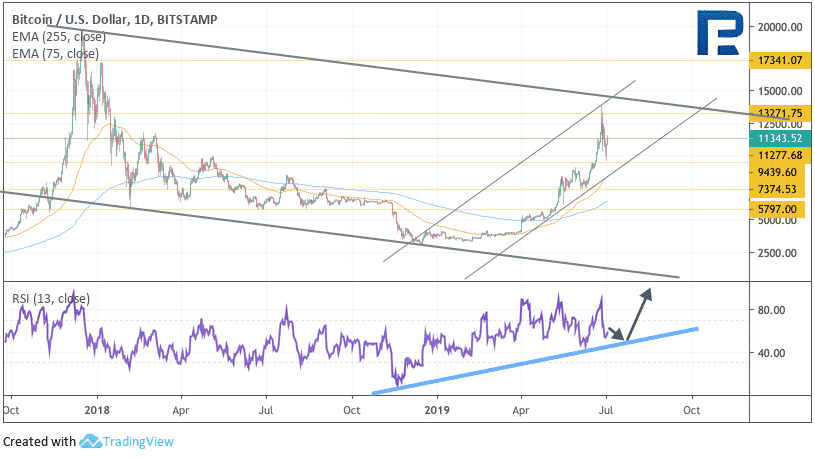Click the 2018 date label on time axis
The height and width of the screenshot is (459, 815).
97,410
